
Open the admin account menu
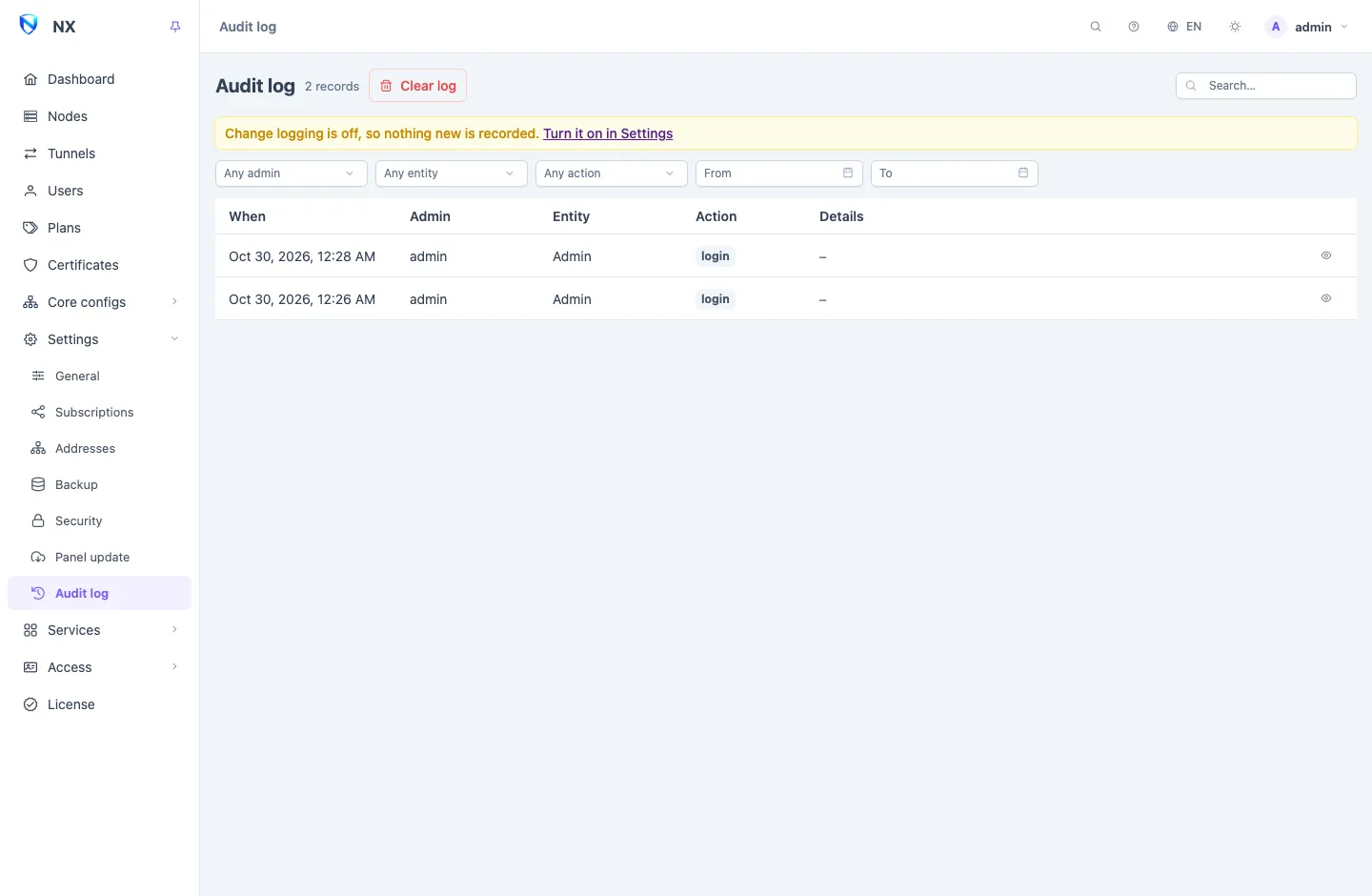point(1306,27)
